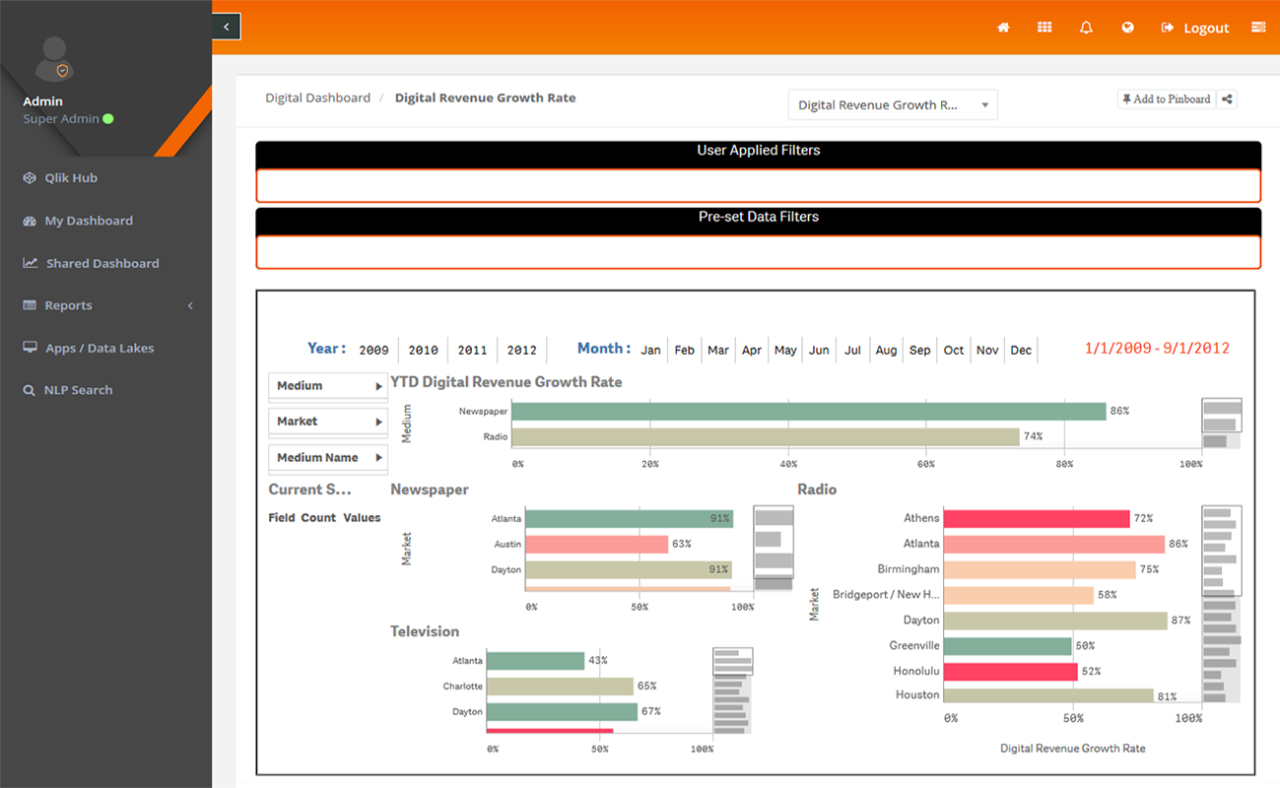Screen dimensions: 1280x788
Task: Open the apps grid icon in top bar
Action: pyautogui.click(x=1044, y=27)
